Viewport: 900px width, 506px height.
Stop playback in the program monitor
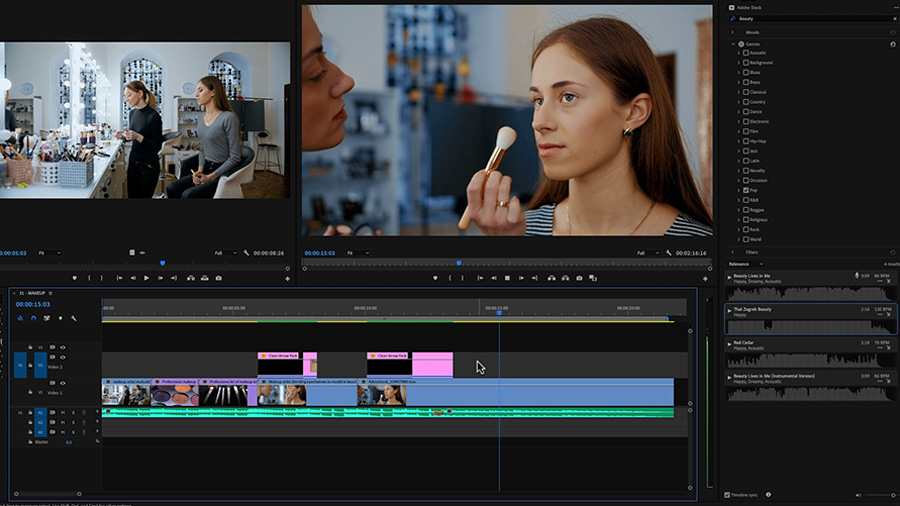click(507, 278)
